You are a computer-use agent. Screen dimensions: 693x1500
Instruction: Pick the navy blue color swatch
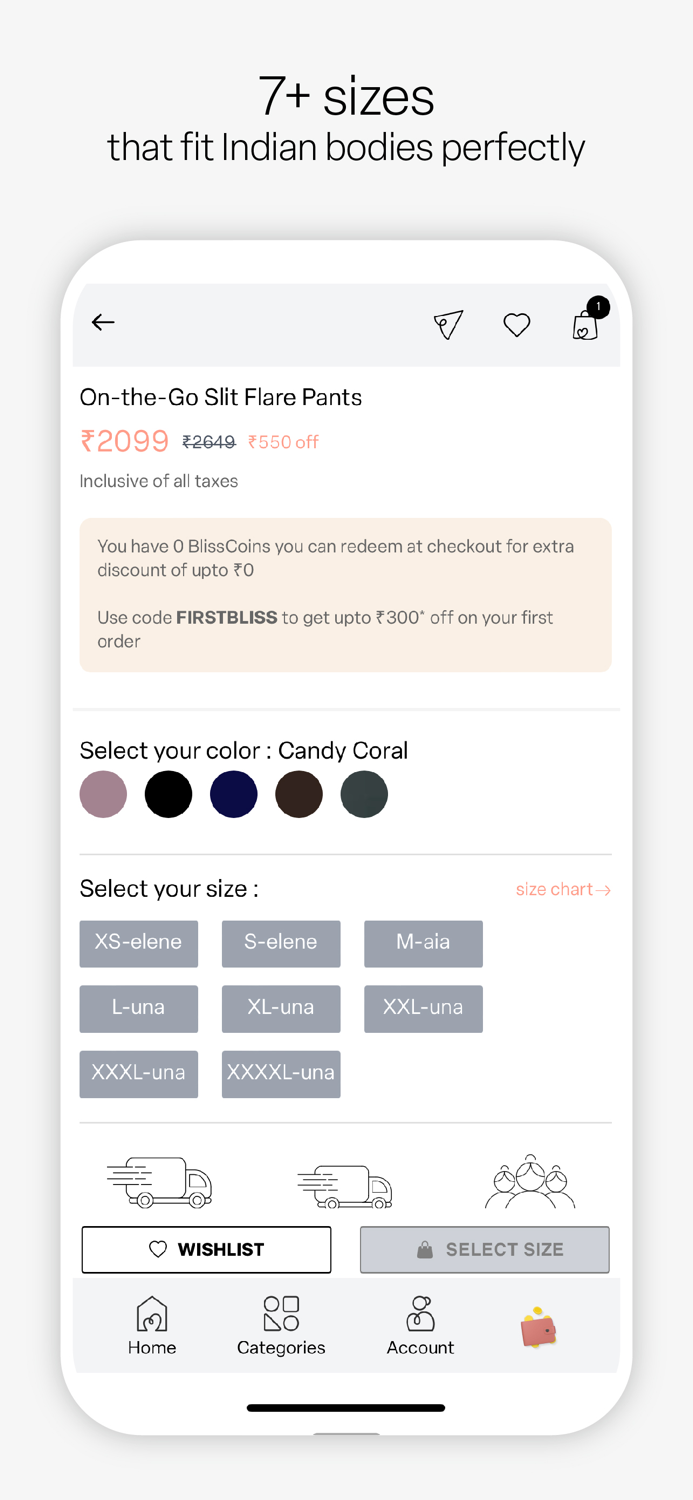coord(234,795)
